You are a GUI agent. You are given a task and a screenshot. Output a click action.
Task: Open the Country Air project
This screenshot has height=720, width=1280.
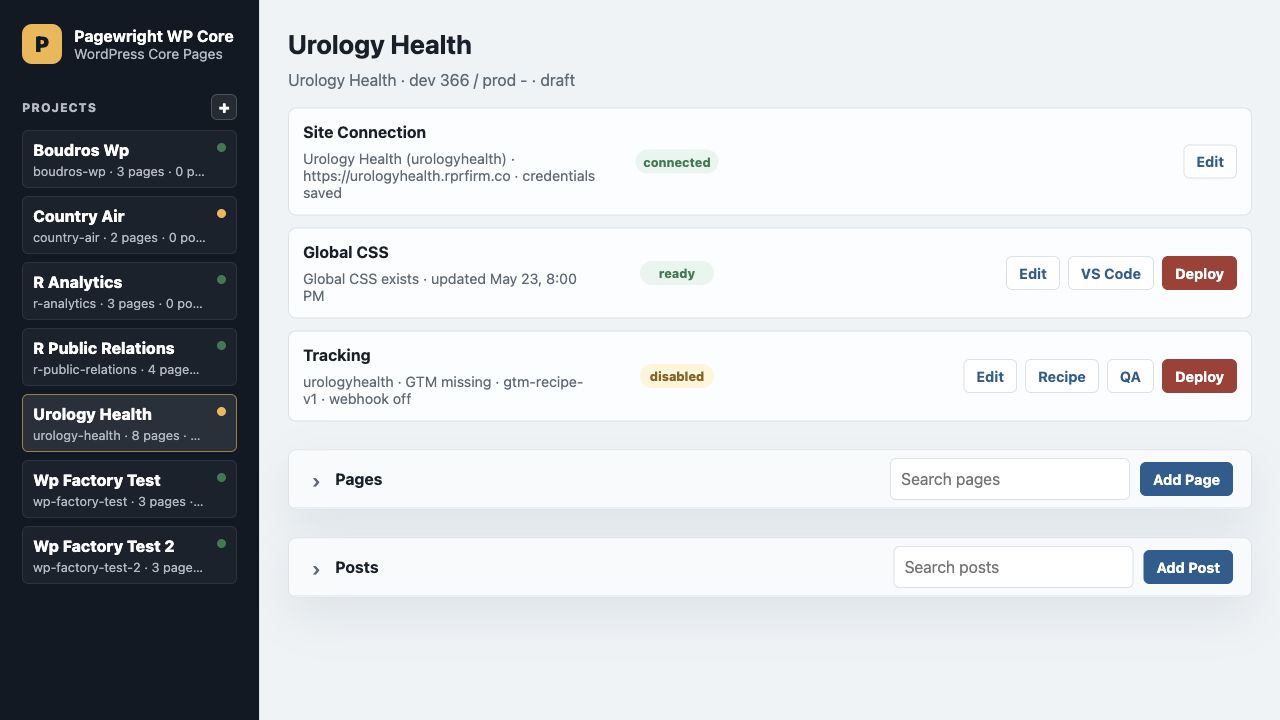pos(129,225)
